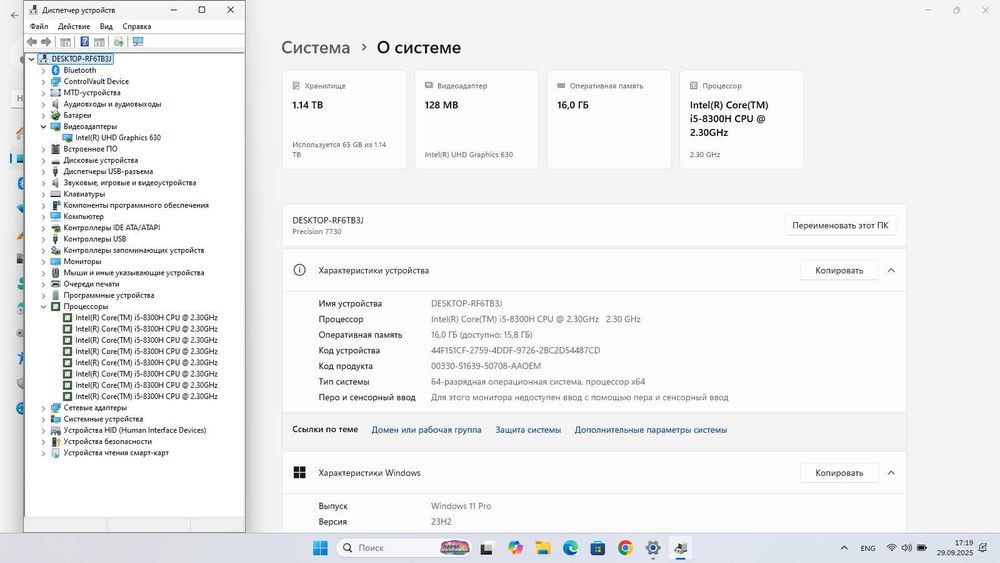Open the Действие menu
The image size is (1000, 563).
click(x=74, y=26)
